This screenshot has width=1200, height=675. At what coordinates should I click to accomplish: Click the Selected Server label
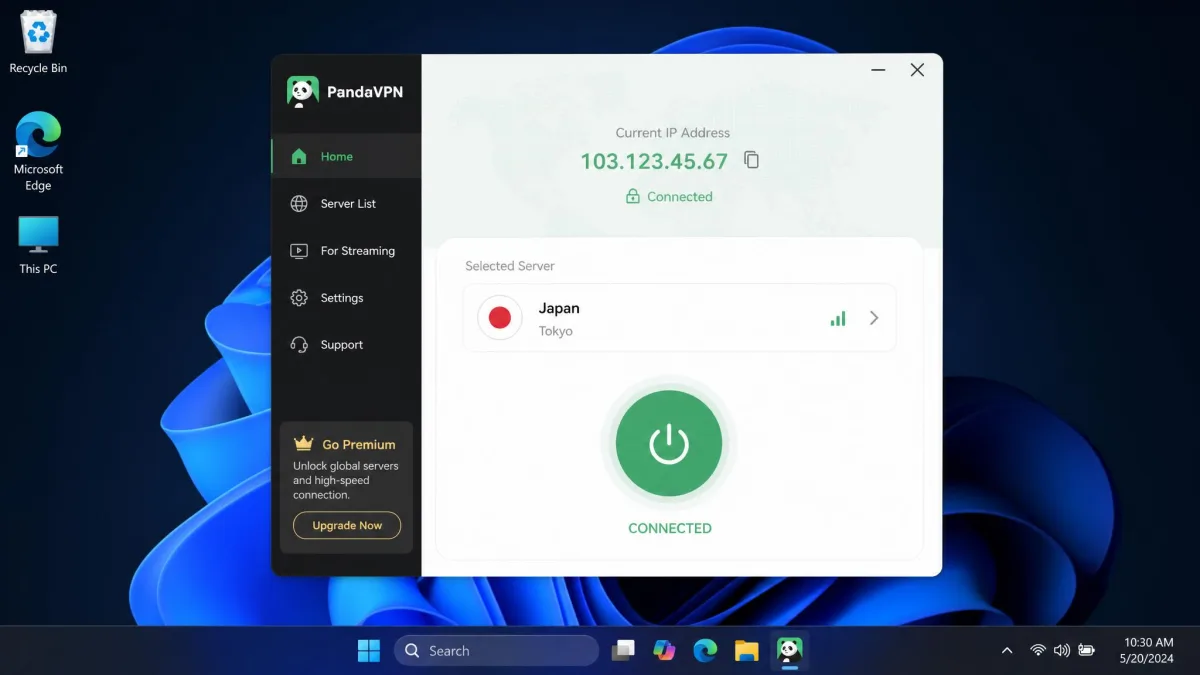[510, 266]
